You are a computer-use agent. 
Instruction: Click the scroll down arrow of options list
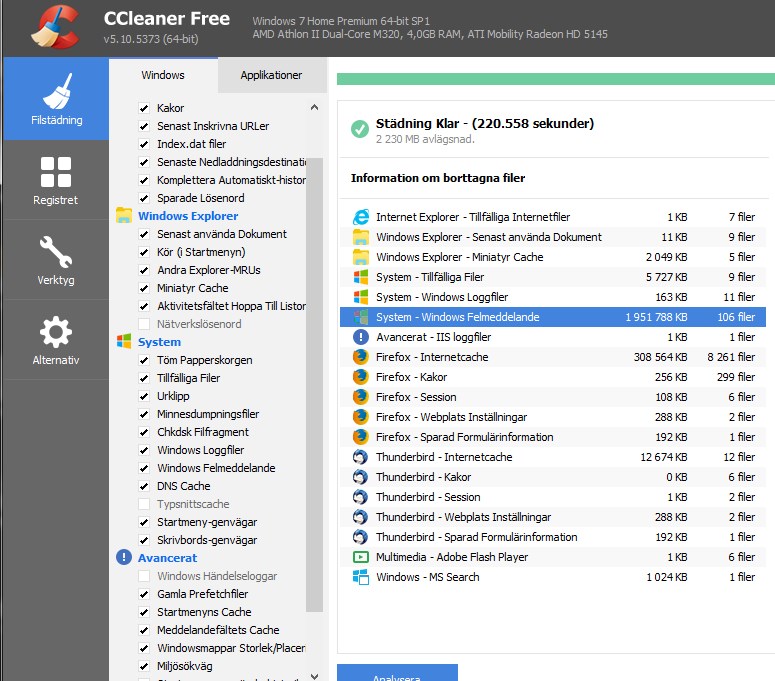(314, 676)
